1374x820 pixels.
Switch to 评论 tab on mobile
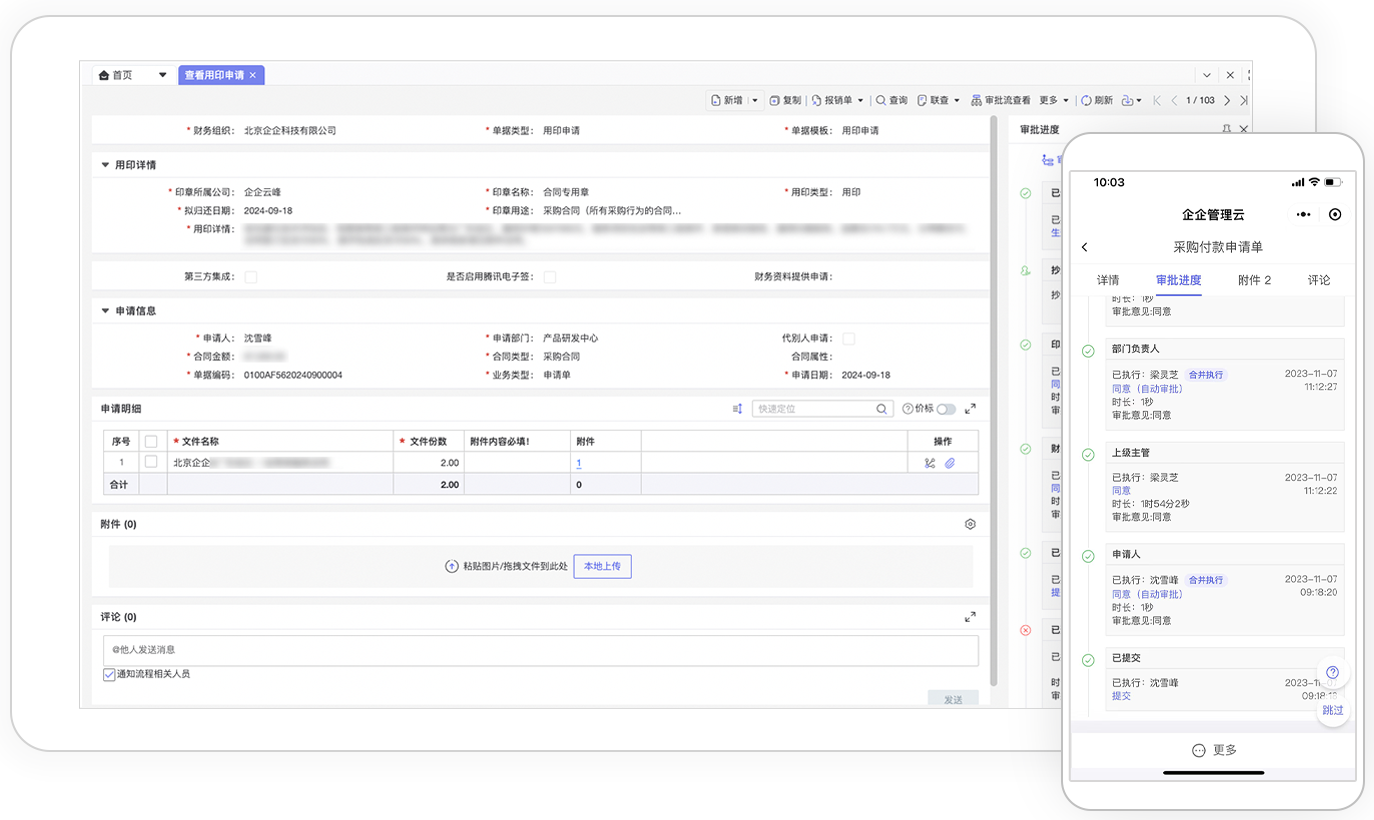1319,280
